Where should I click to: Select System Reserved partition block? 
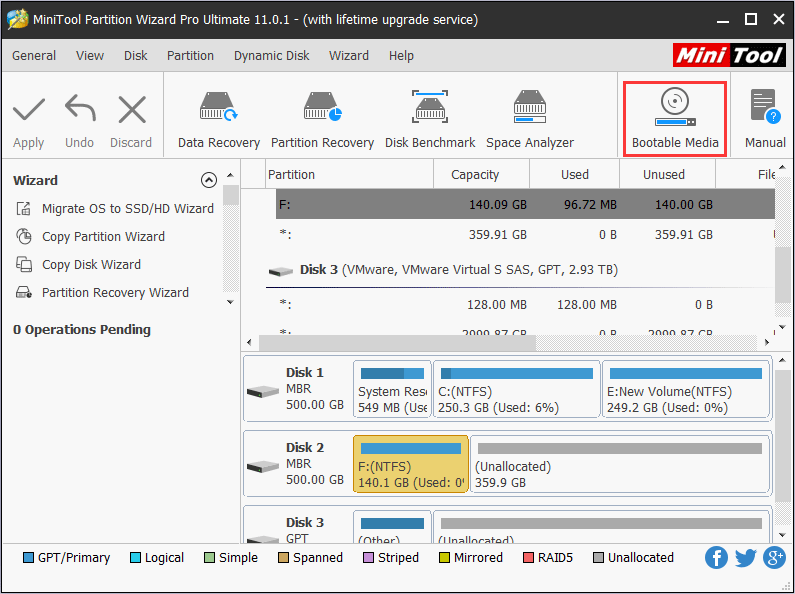point(392,389)
